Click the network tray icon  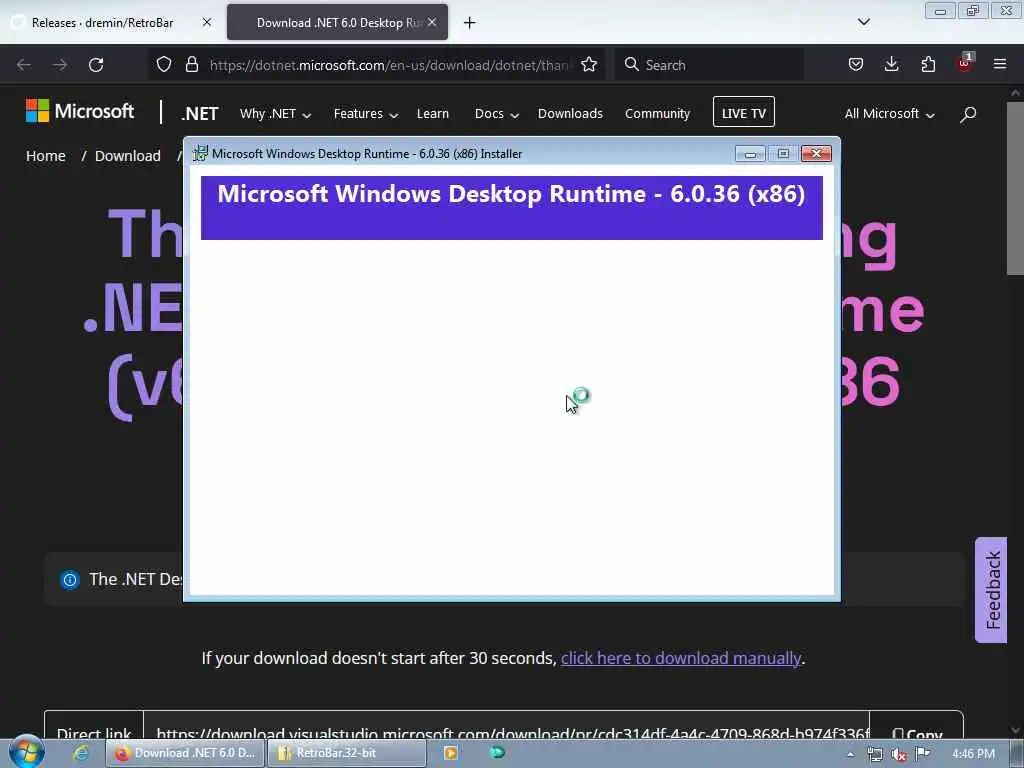pos(874,754)
